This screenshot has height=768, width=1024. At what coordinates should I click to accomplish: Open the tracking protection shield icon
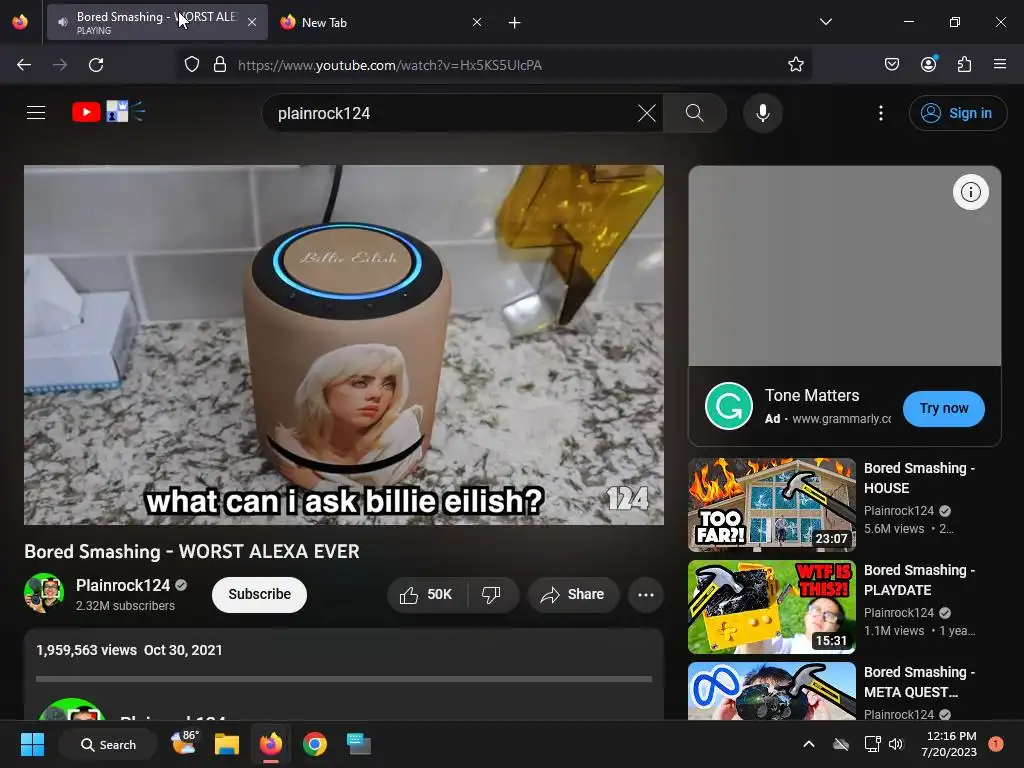click(x=191, y=65)
